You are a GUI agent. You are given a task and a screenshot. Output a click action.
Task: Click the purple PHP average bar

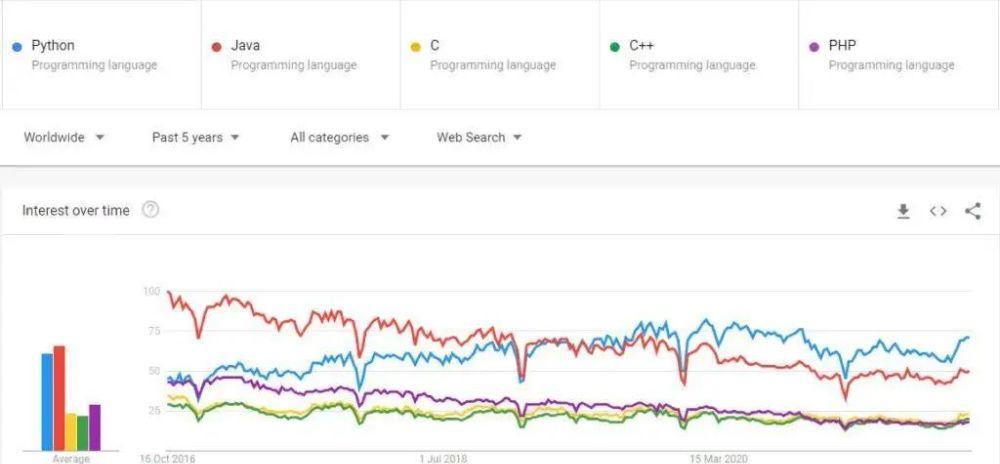point(94,427)
